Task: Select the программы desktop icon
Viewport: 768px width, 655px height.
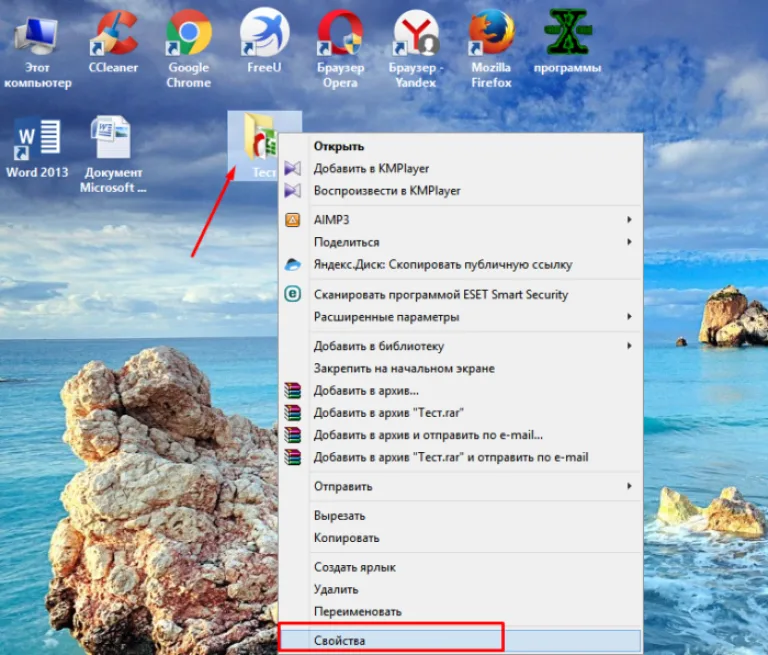Action: [x=567, y=41]
